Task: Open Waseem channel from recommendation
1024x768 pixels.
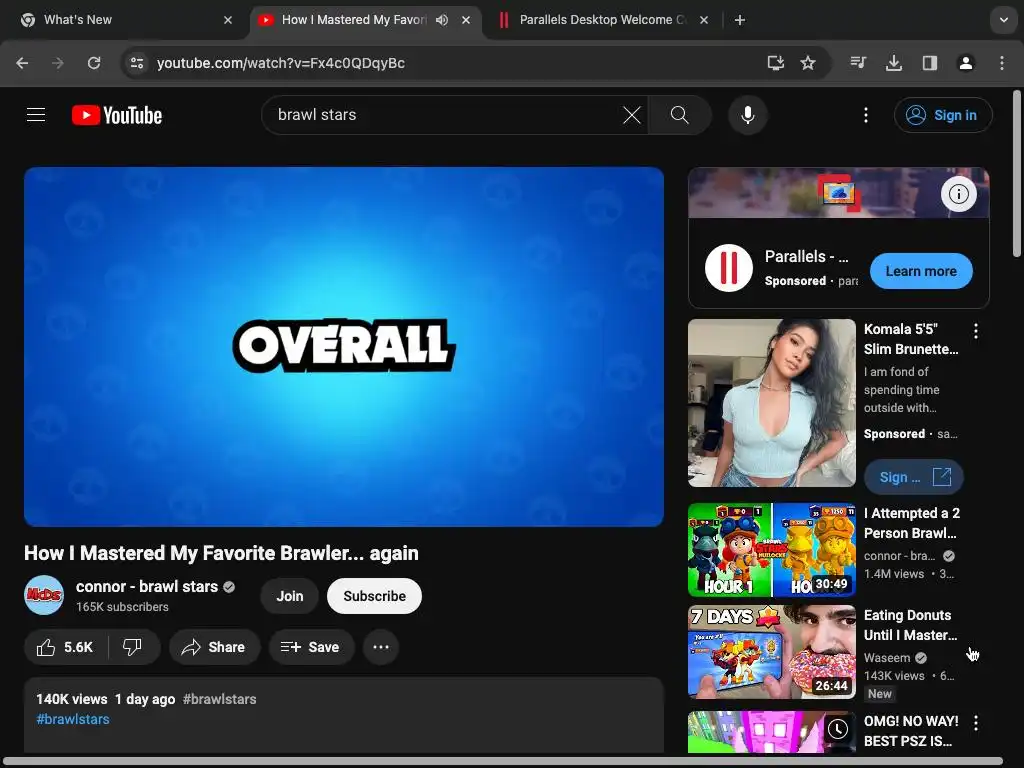Action: click(x=887, y=658)
